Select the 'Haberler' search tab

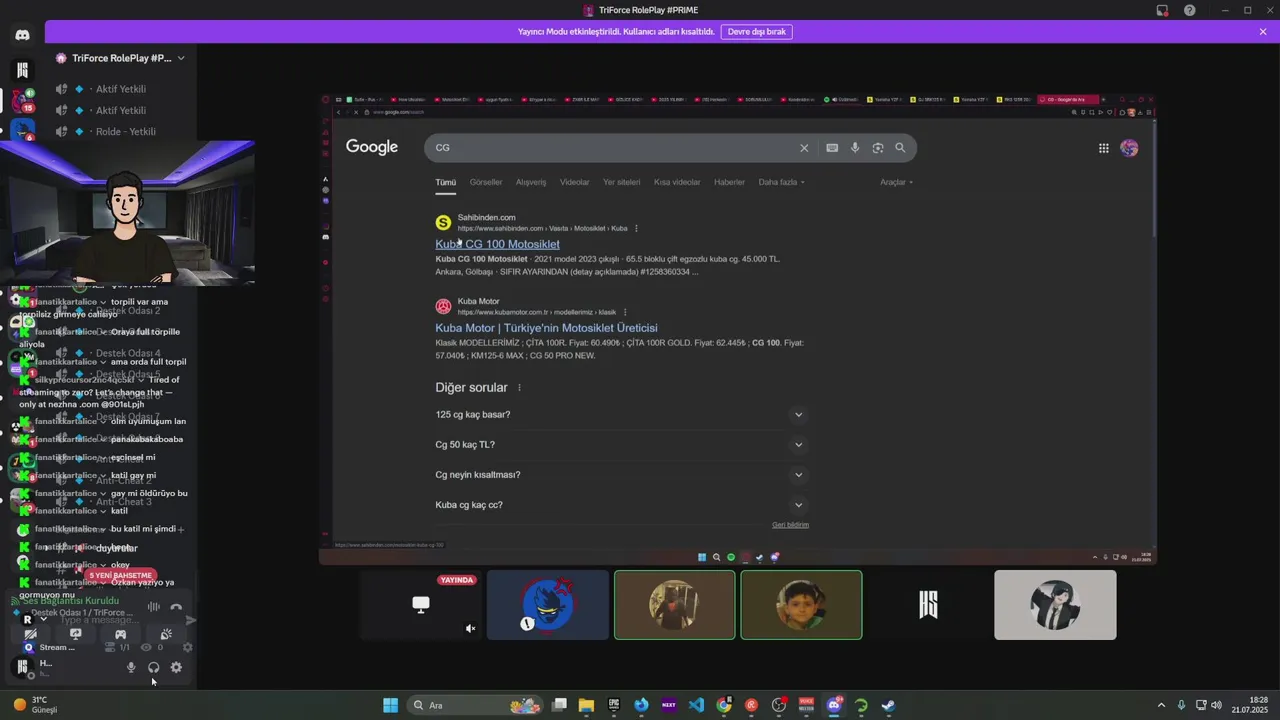(x=729, y=182)
